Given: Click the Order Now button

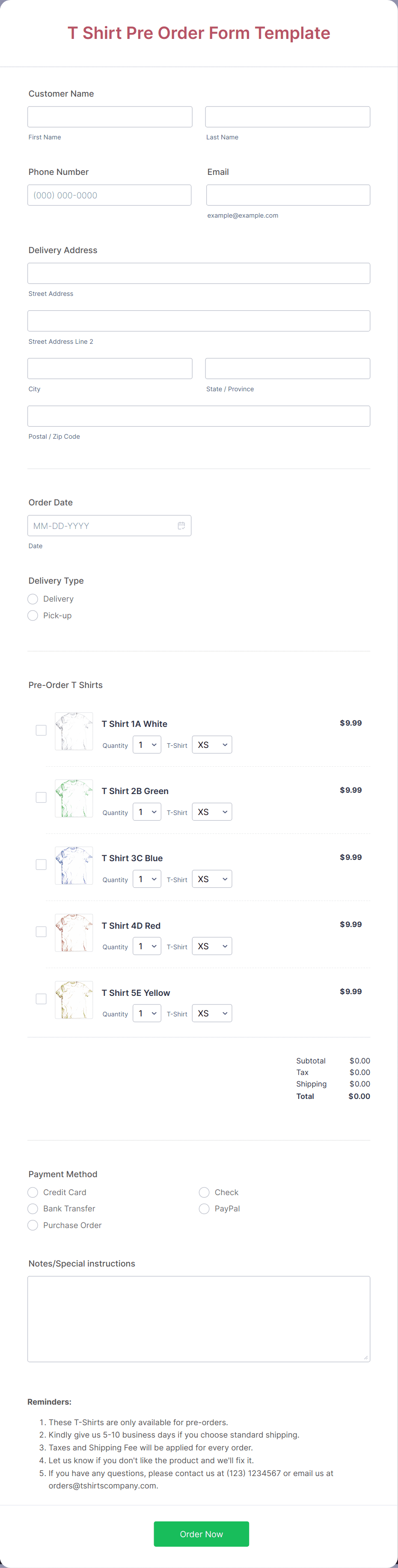Looking at the screenshot, I should 201,1534.
